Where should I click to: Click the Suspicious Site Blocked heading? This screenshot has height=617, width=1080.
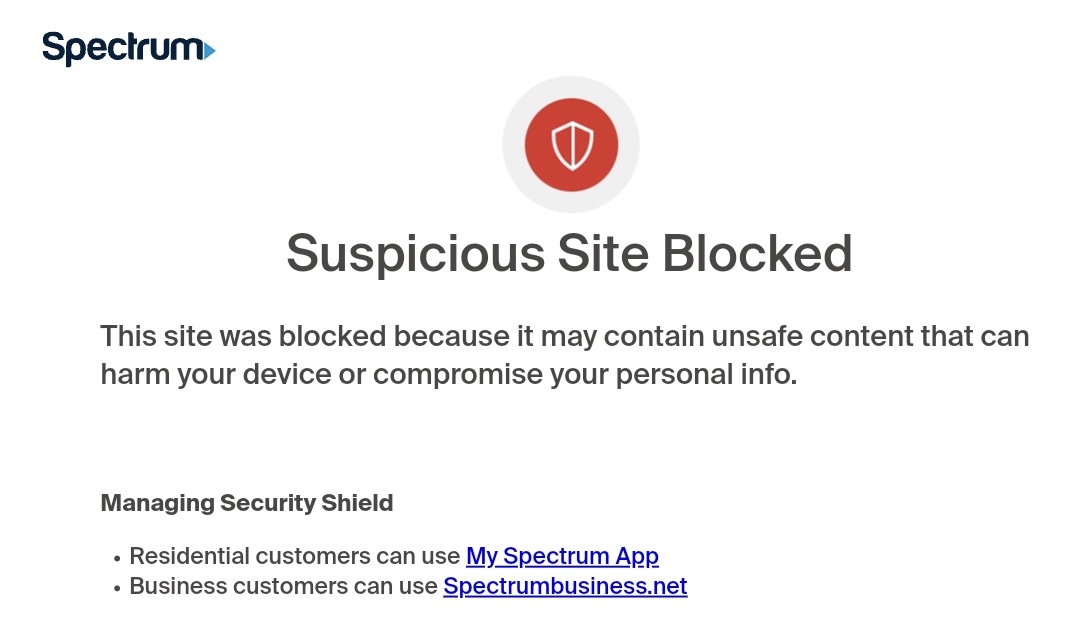coord(569,253)
